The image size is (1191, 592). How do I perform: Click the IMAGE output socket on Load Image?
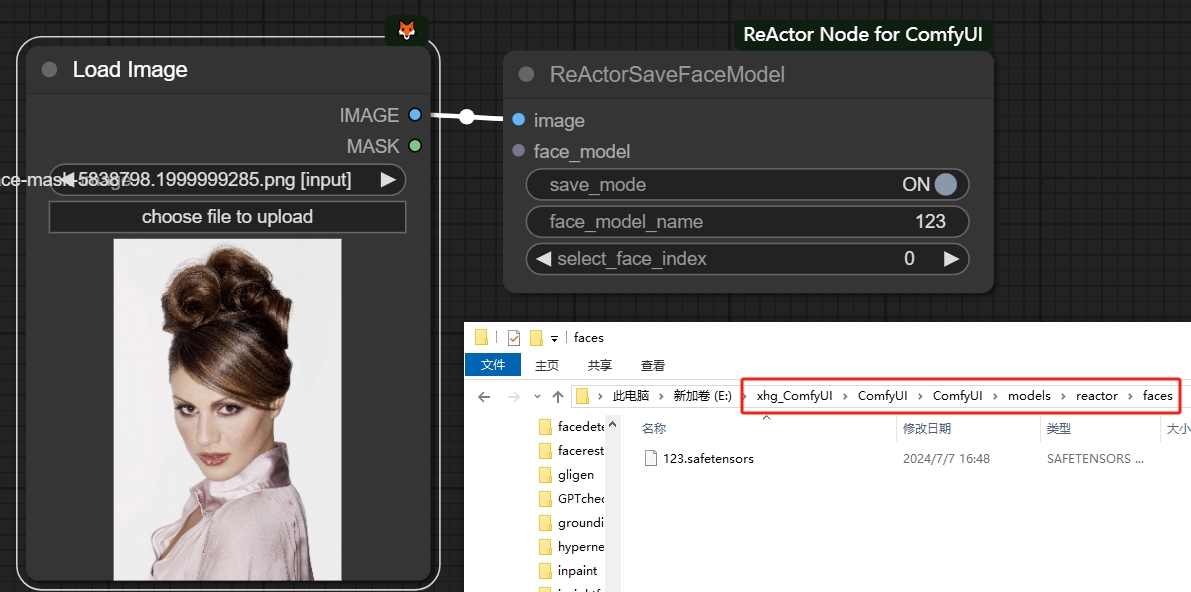(415, 115)
